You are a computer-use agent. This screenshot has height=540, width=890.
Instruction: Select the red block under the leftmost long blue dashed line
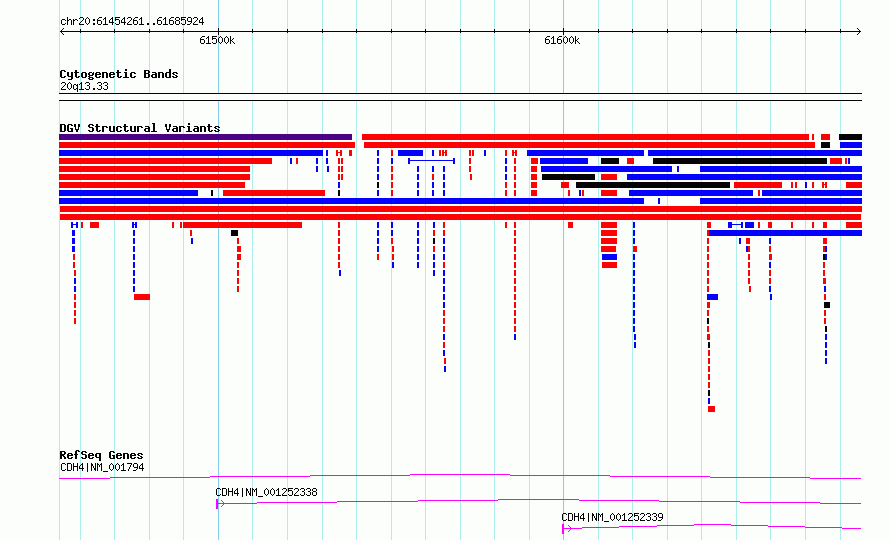click(142, 297)
